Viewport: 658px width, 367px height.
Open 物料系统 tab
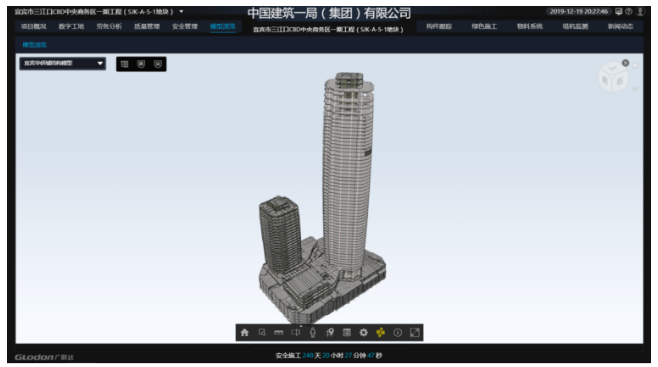[x=530, y=26]
